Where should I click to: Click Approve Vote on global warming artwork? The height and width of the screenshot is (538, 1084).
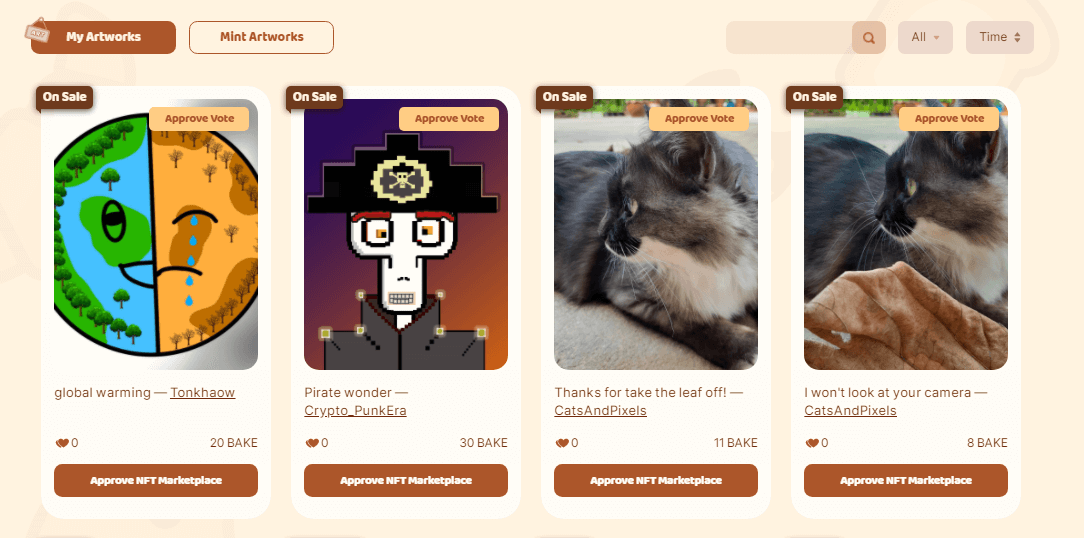[x=199, y=119]
